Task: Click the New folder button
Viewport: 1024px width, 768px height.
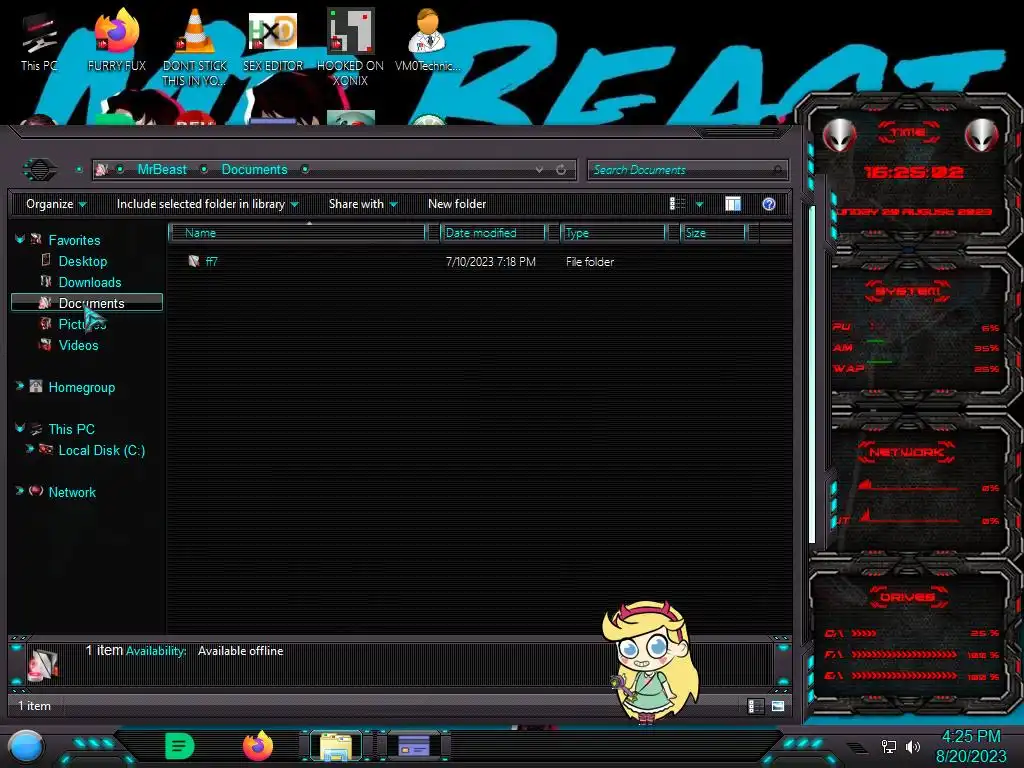Action: point(457,204)
